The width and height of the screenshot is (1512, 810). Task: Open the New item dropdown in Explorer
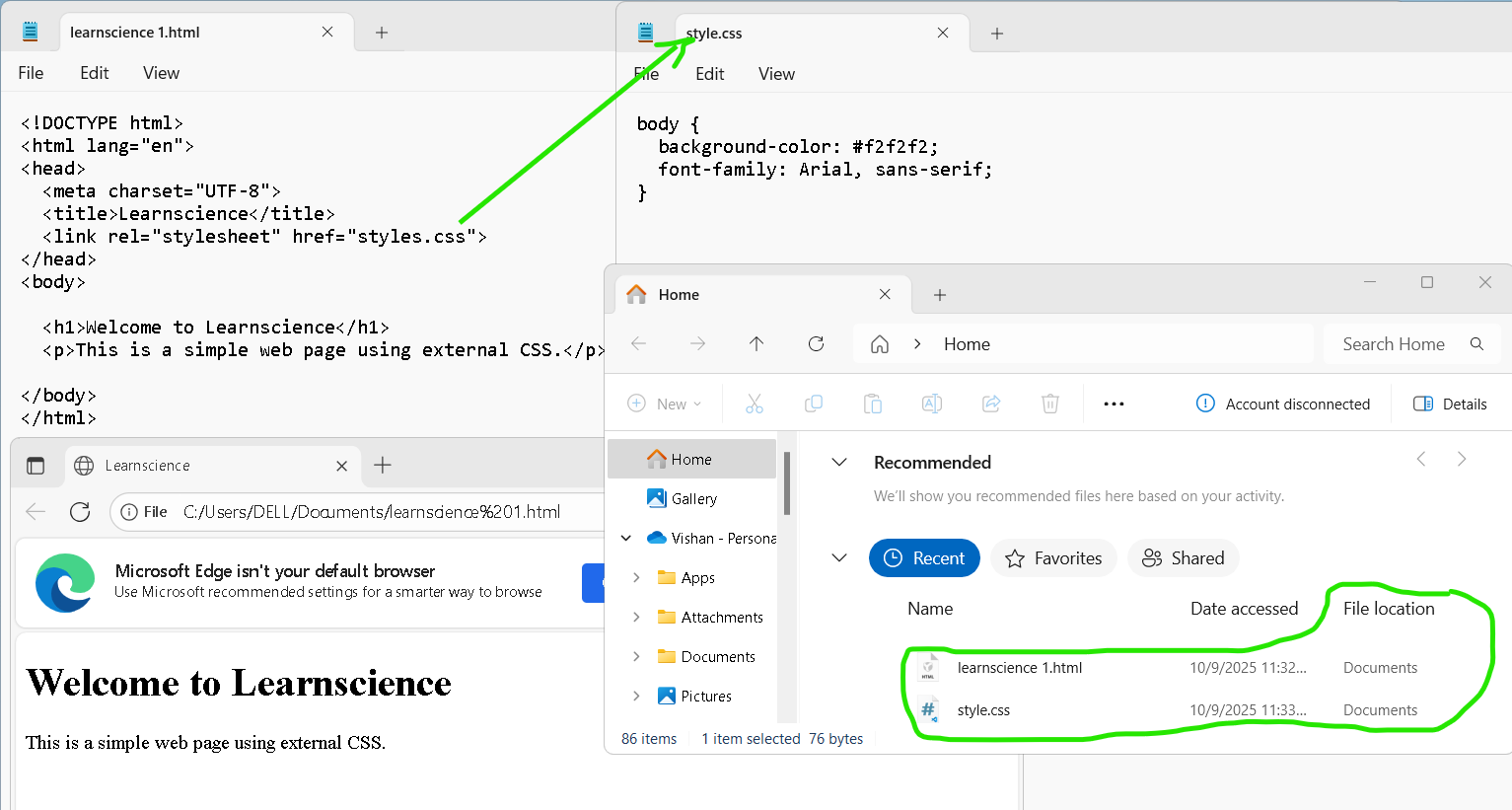tap(665, 405)
